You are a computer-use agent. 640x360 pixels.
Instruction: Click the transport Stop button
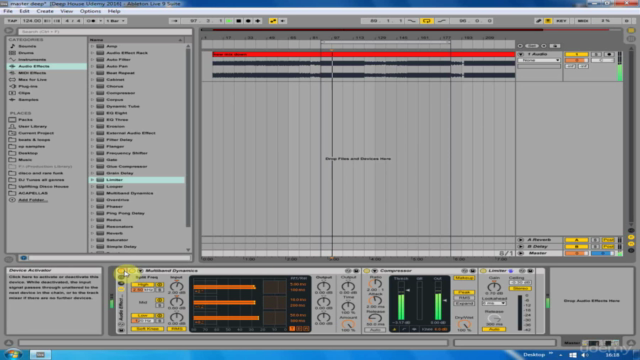tap(239, 21)
